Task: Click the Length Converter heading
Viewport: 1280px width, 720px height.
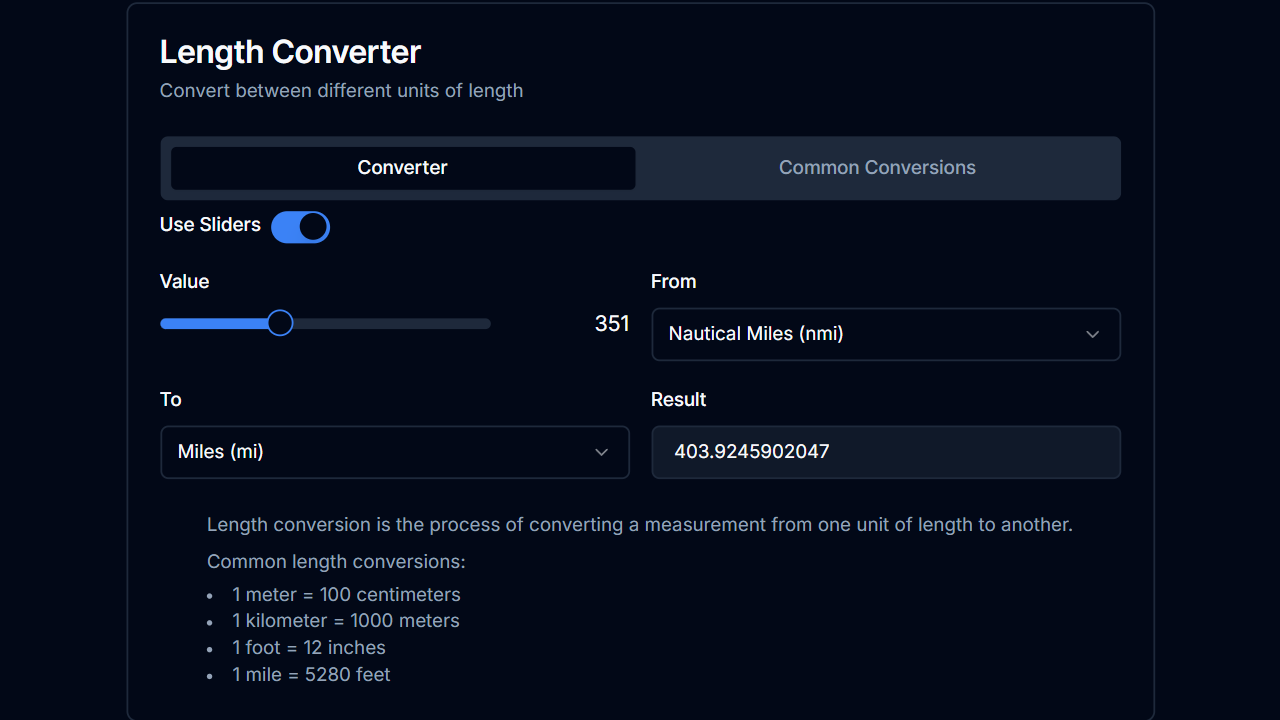Action: 290,51
